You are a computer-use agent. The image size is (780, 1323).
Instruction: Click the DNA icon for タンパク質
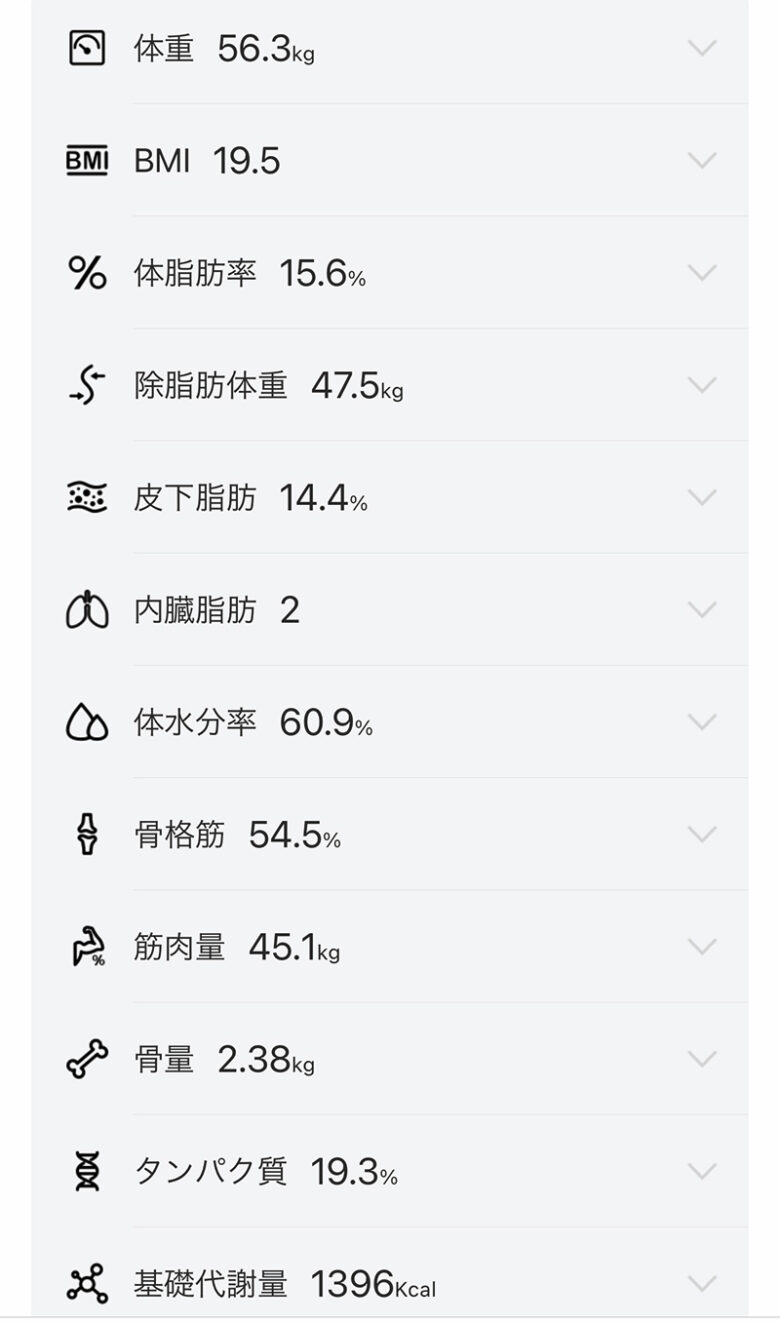(87, 1171)
